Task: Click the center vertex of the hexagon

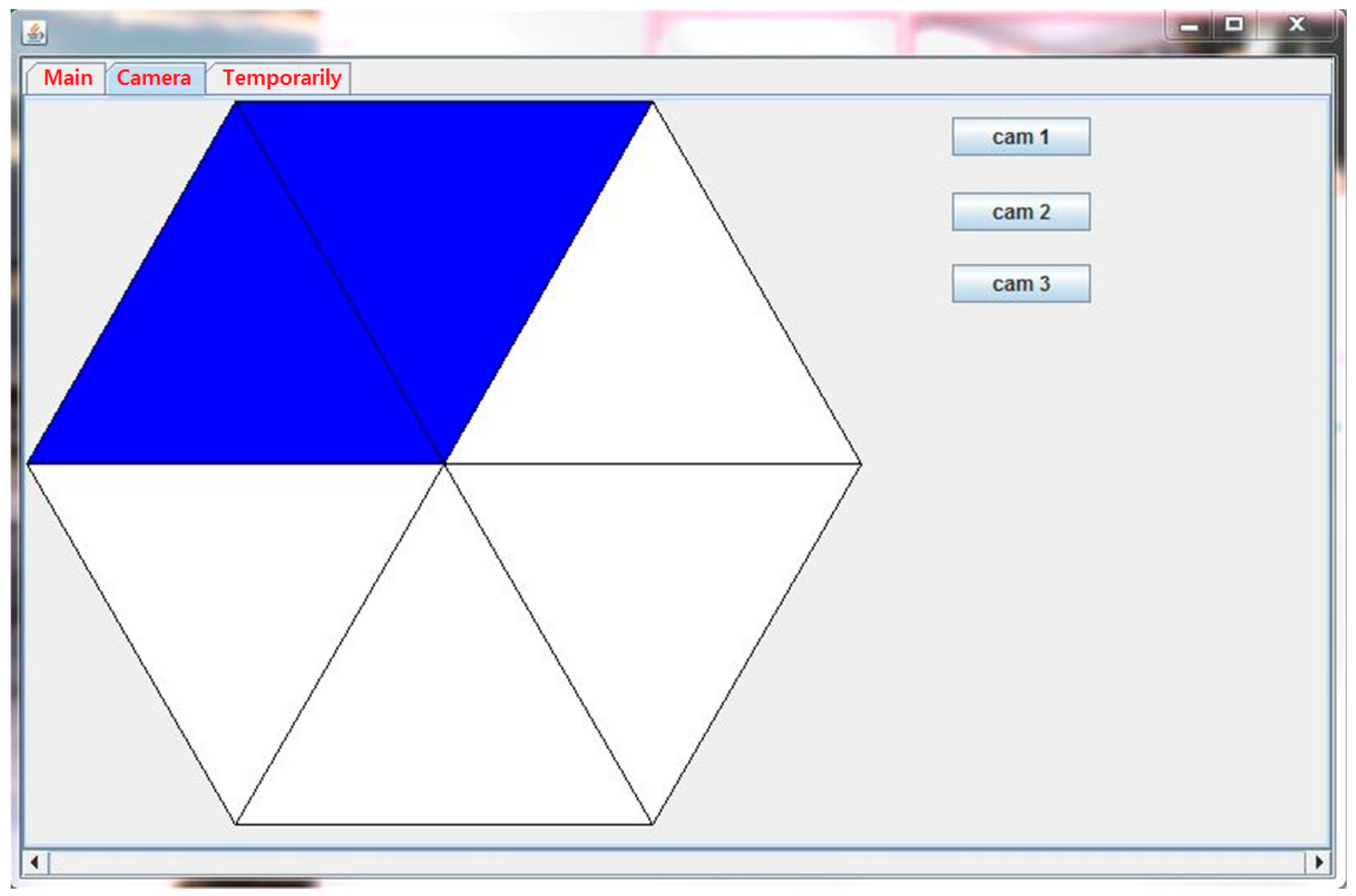Action: (444, 464)
